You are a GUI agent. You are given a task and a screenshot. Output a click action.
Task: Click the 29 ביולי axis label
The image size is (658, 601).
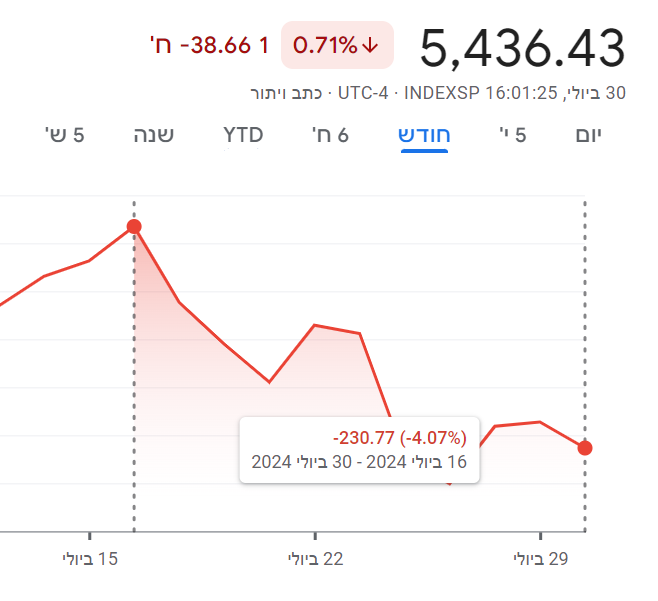540,559
